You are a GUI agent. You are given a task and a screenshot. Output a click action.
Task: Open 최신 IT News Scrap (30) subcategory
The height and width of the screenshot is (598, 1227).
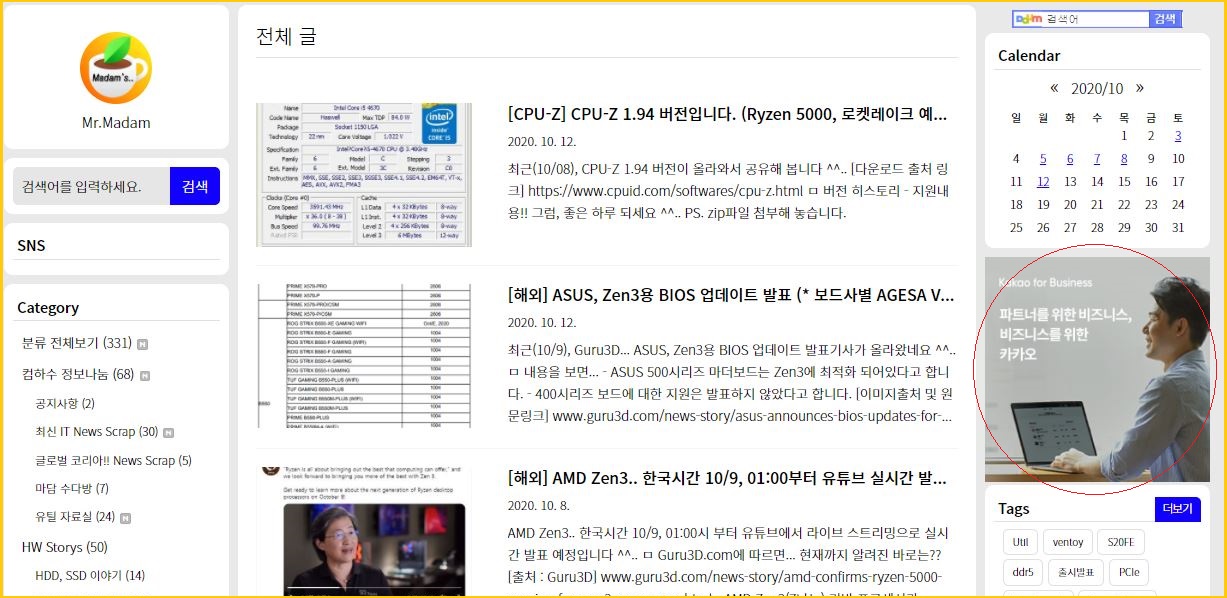tap(97, 432)
